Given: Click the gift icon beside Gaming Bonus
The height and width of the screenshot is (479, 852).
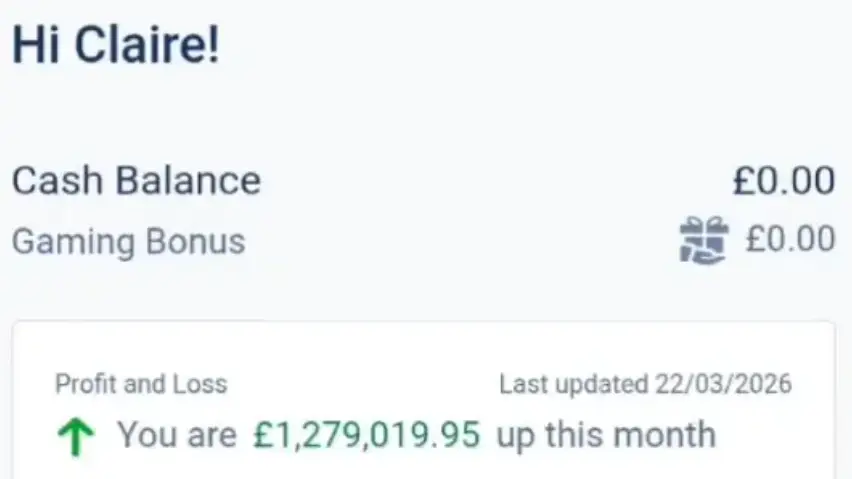Looking at the screenshot, I should pos(703,241).
